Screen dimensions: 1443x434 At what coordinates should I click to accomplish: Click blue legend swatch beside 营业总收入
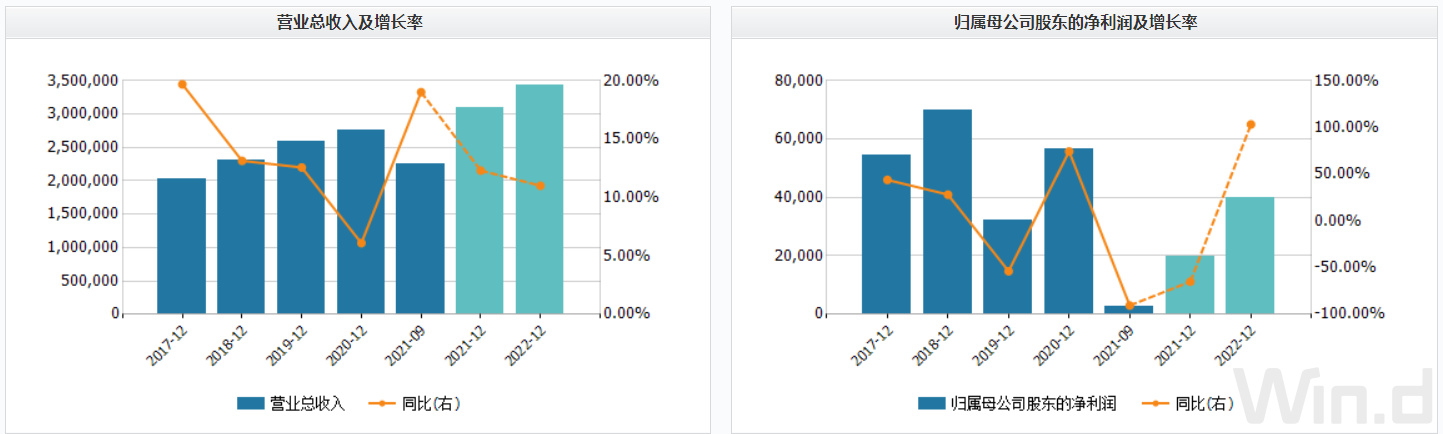[x=251, y=403]
